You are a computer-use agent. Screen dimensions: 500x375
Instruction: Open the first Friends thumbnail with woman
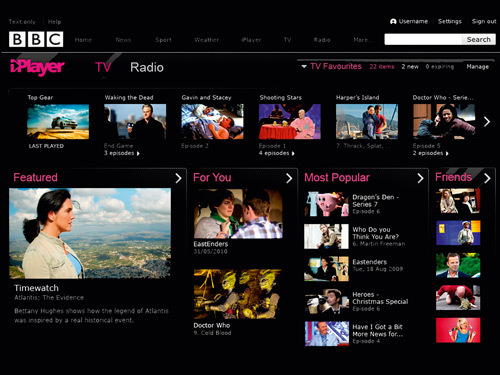[458, 201]
